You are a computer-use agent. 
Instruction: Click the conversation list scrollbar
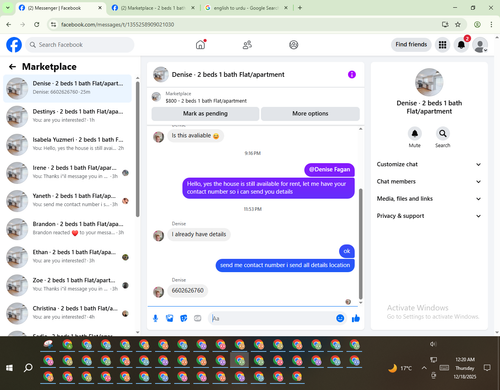[138, 149]
